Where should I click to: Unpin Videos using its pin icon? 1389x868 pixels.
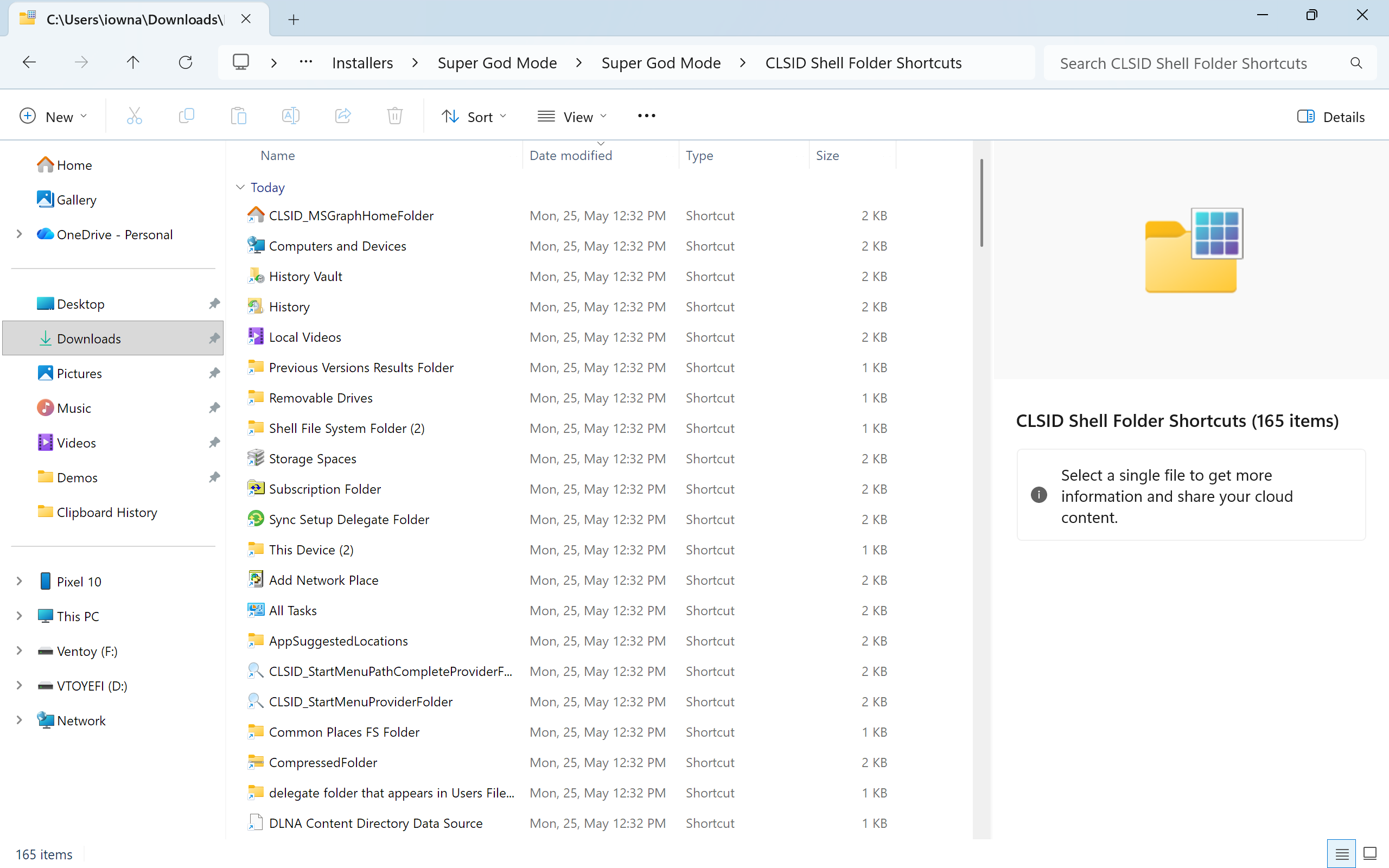214,443
